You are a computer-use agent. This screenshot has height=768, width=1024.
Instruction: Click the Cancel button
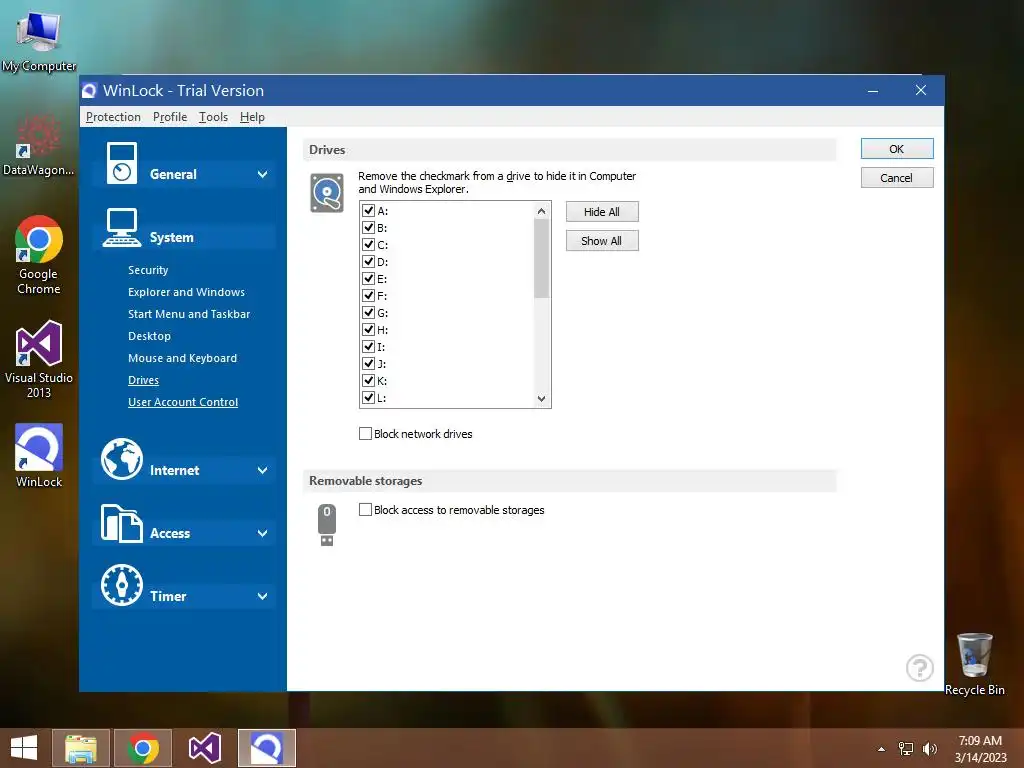[897, 178]
